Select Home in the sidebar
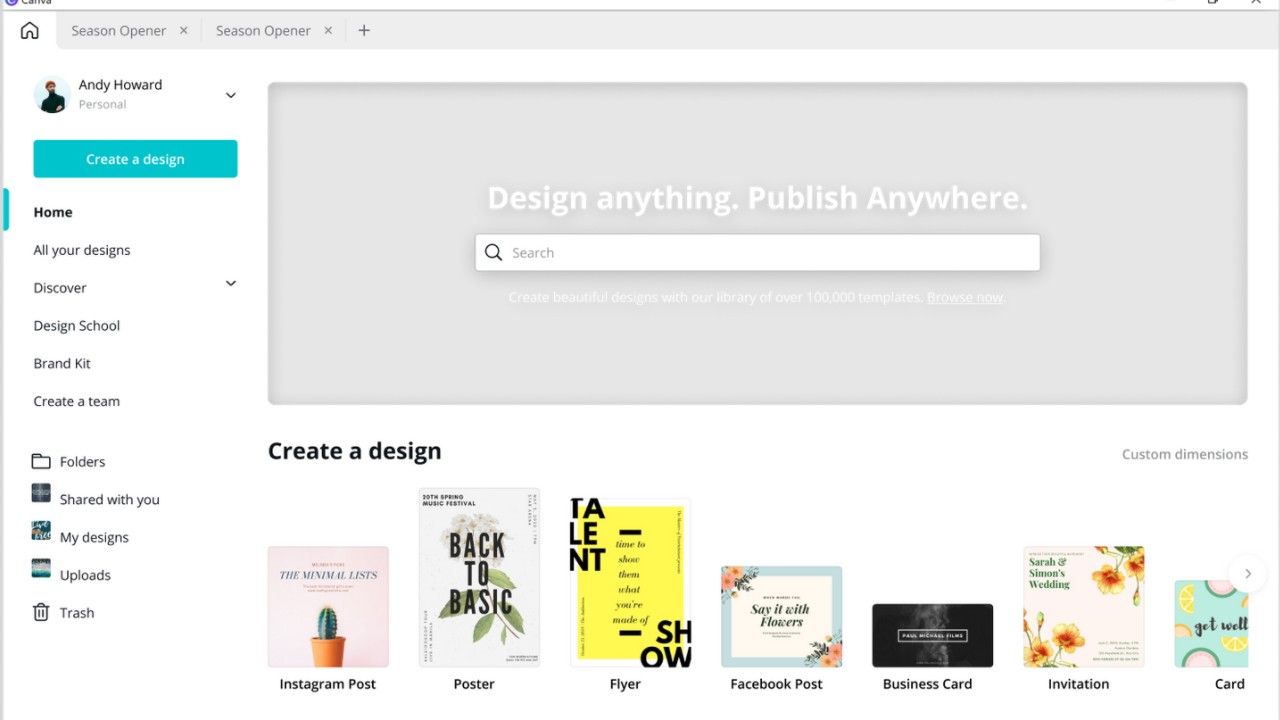Image resolution: width=1280 pixels, height=720 pixels. point(53,212)
